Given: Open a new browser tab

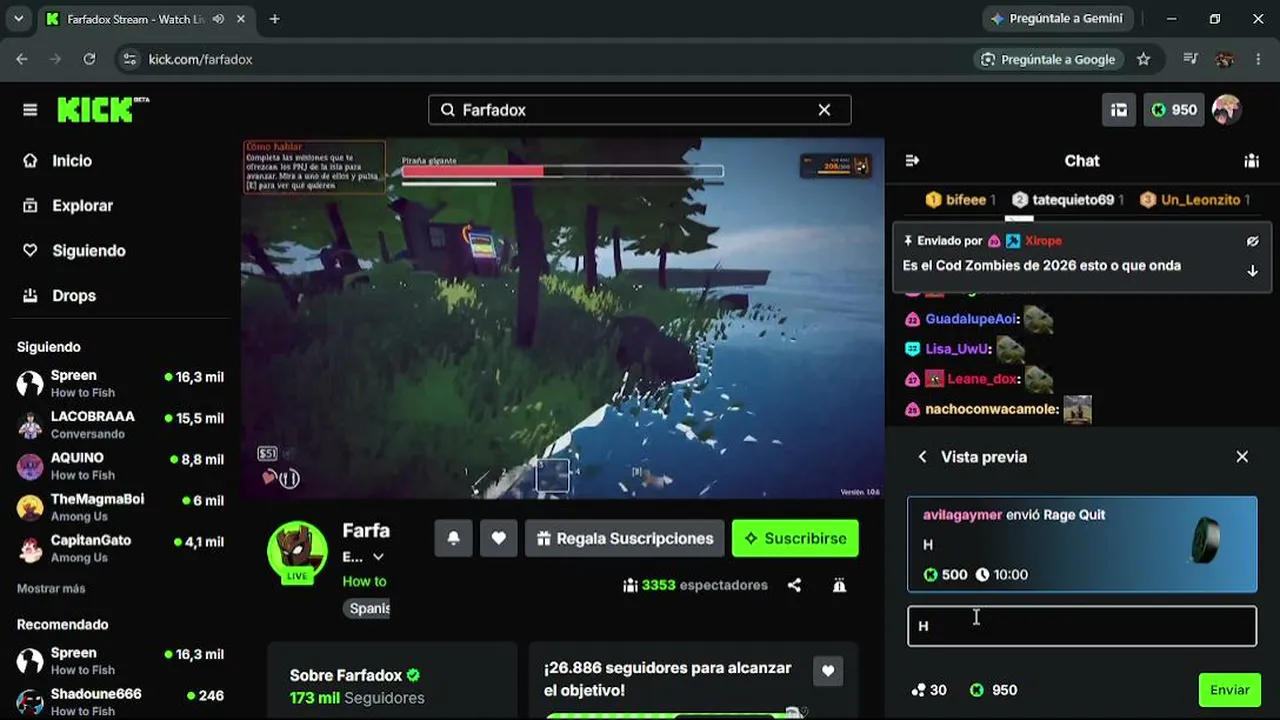Looking at the screenshot, I should pos(274,19).
